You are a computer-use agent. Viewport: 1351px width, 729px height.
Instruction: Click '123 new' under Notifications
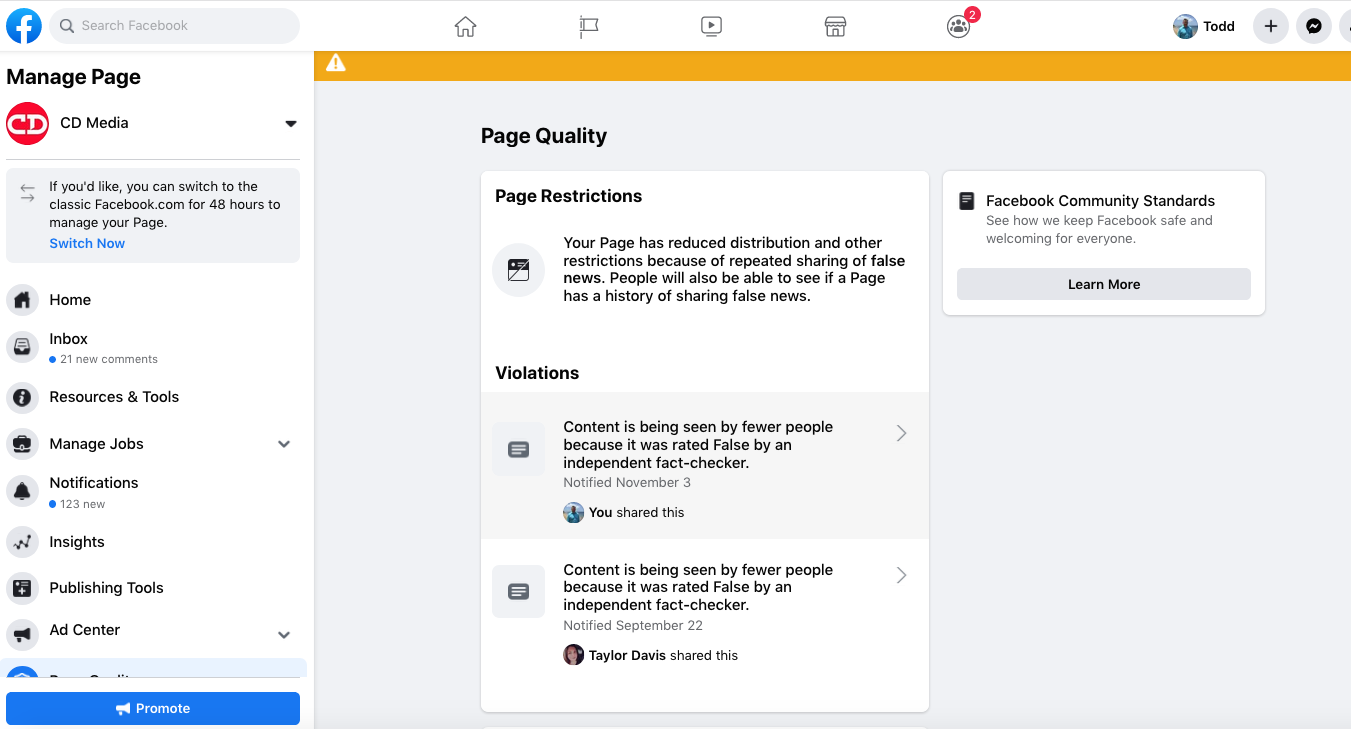(x=82, y=504)
